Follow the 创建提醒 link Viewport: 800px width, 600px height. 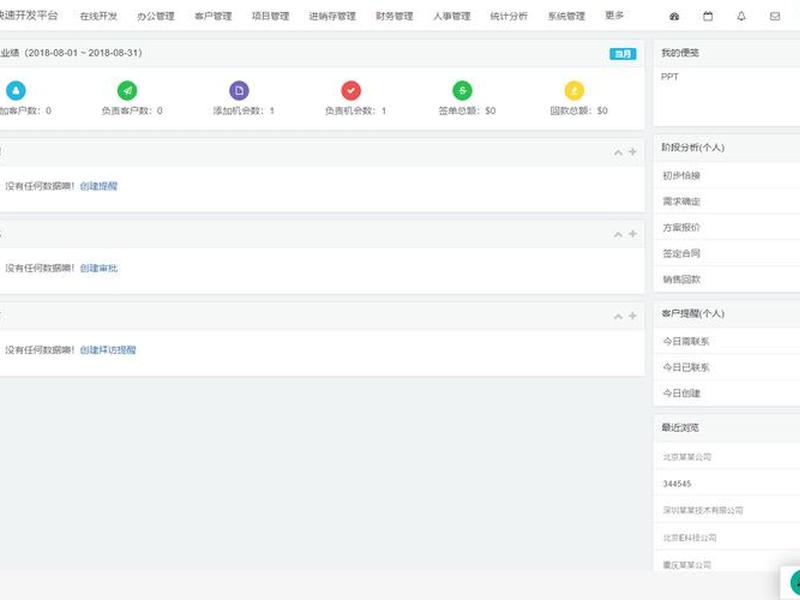pos(98,186)
